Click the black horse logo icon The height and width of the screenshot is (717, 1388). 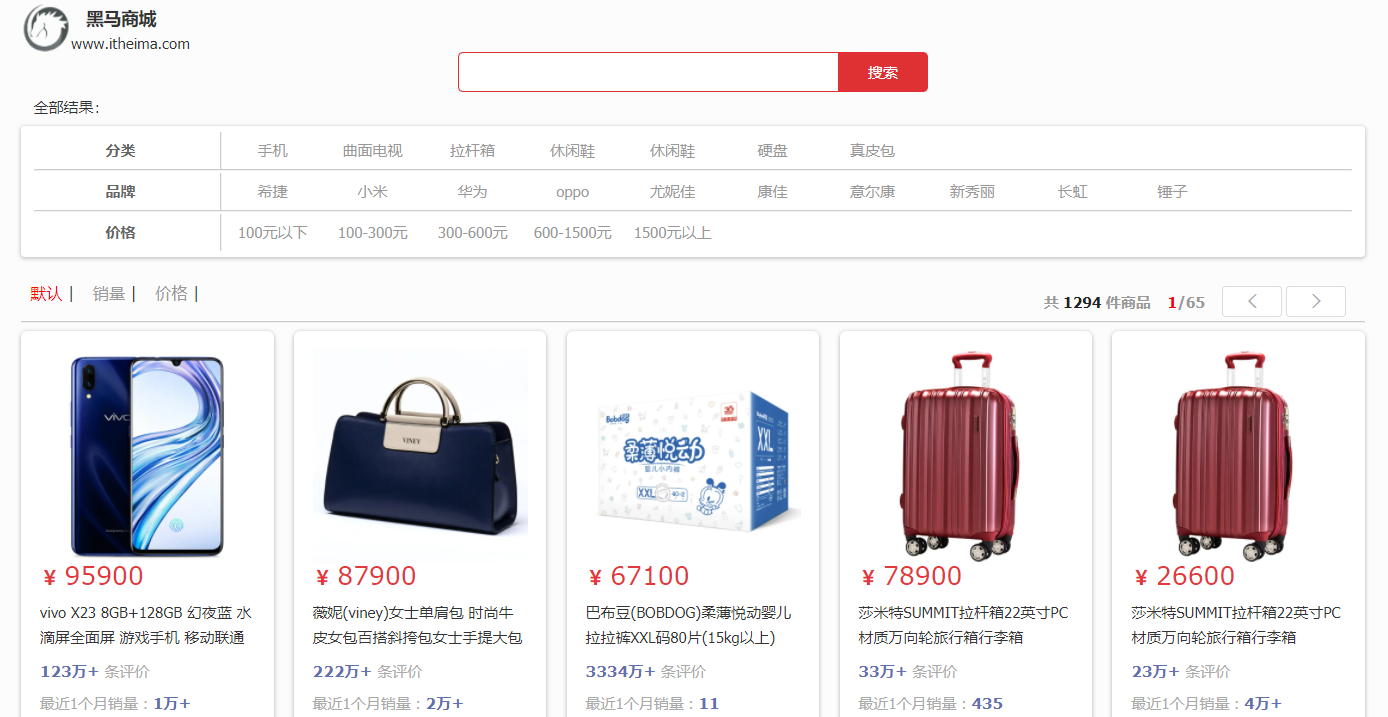46,27
